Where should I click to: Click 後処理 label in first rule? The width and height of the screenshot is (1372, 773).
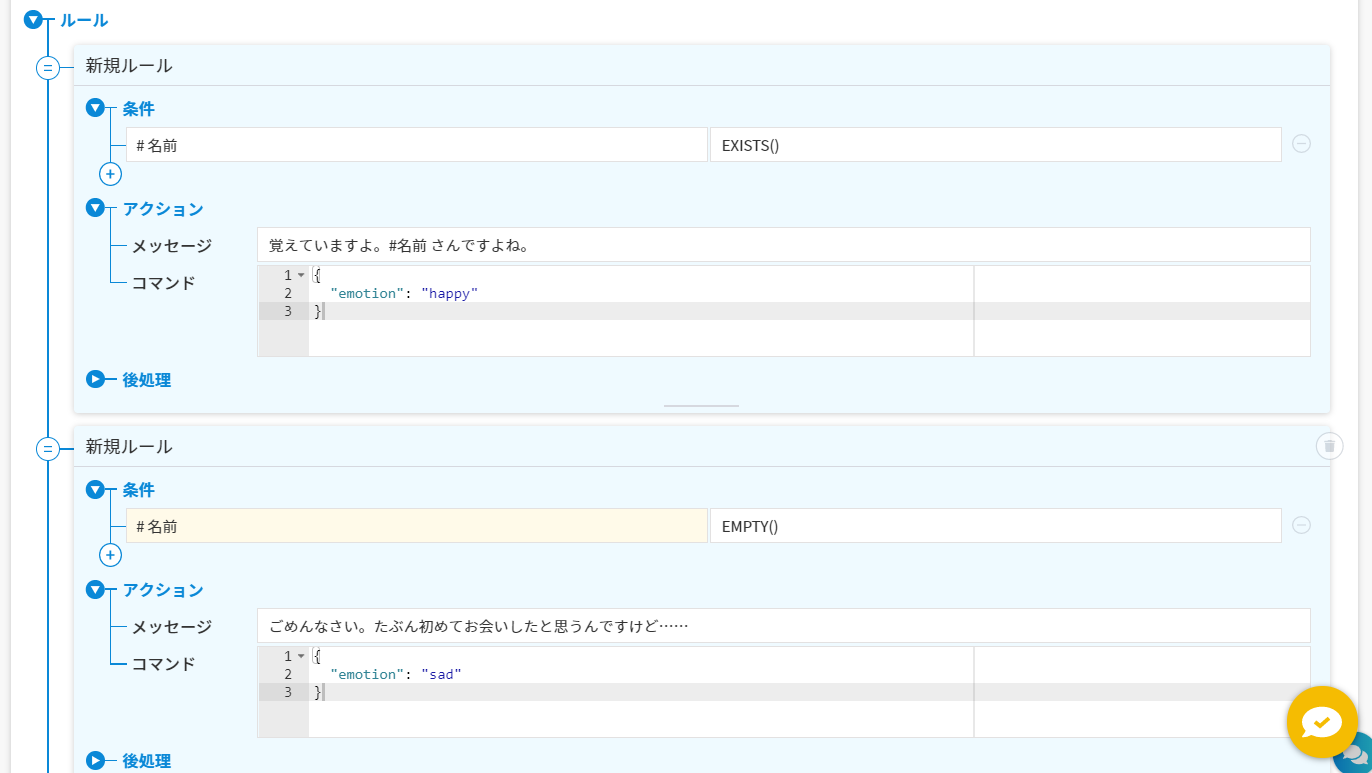147,380
